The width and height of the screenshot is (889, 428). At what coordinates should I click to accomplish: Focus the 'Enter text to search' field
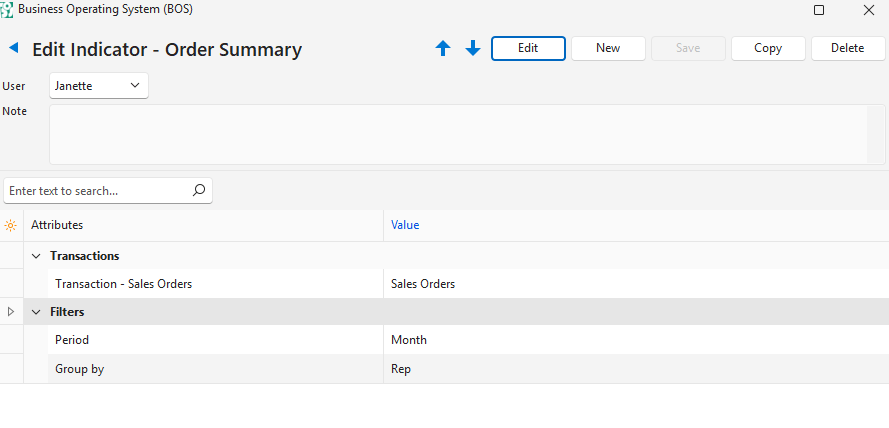click(x=95, y=190)
